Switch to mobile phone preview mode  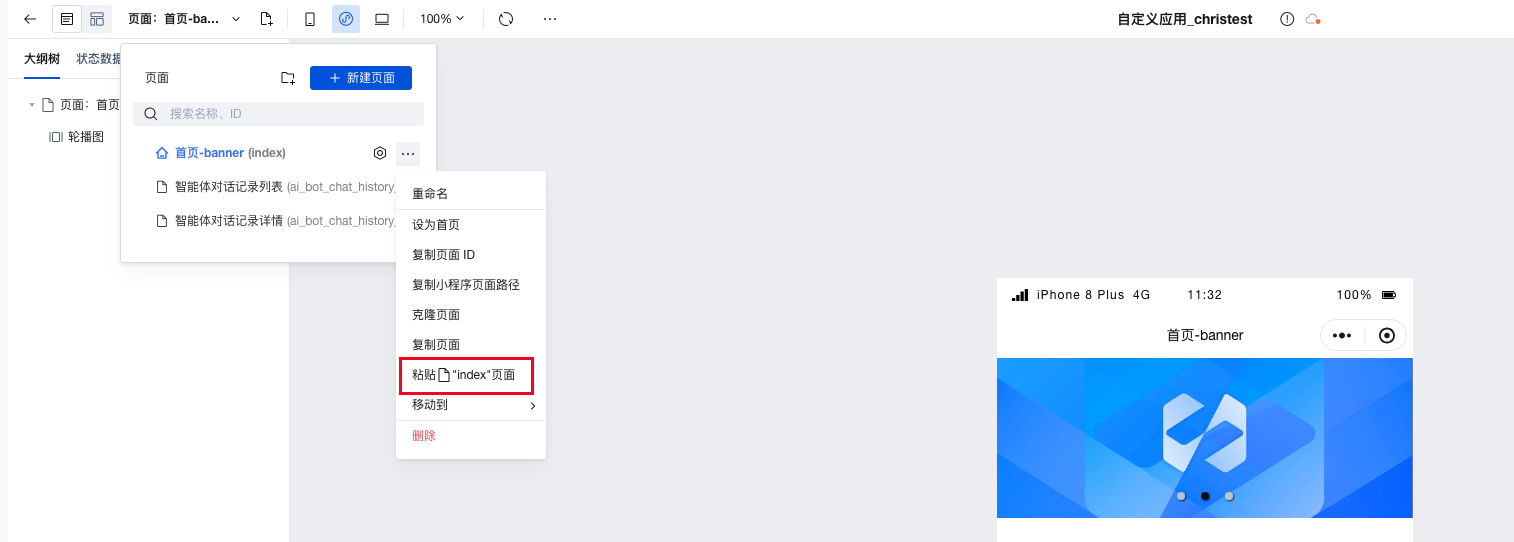[310, 19]
